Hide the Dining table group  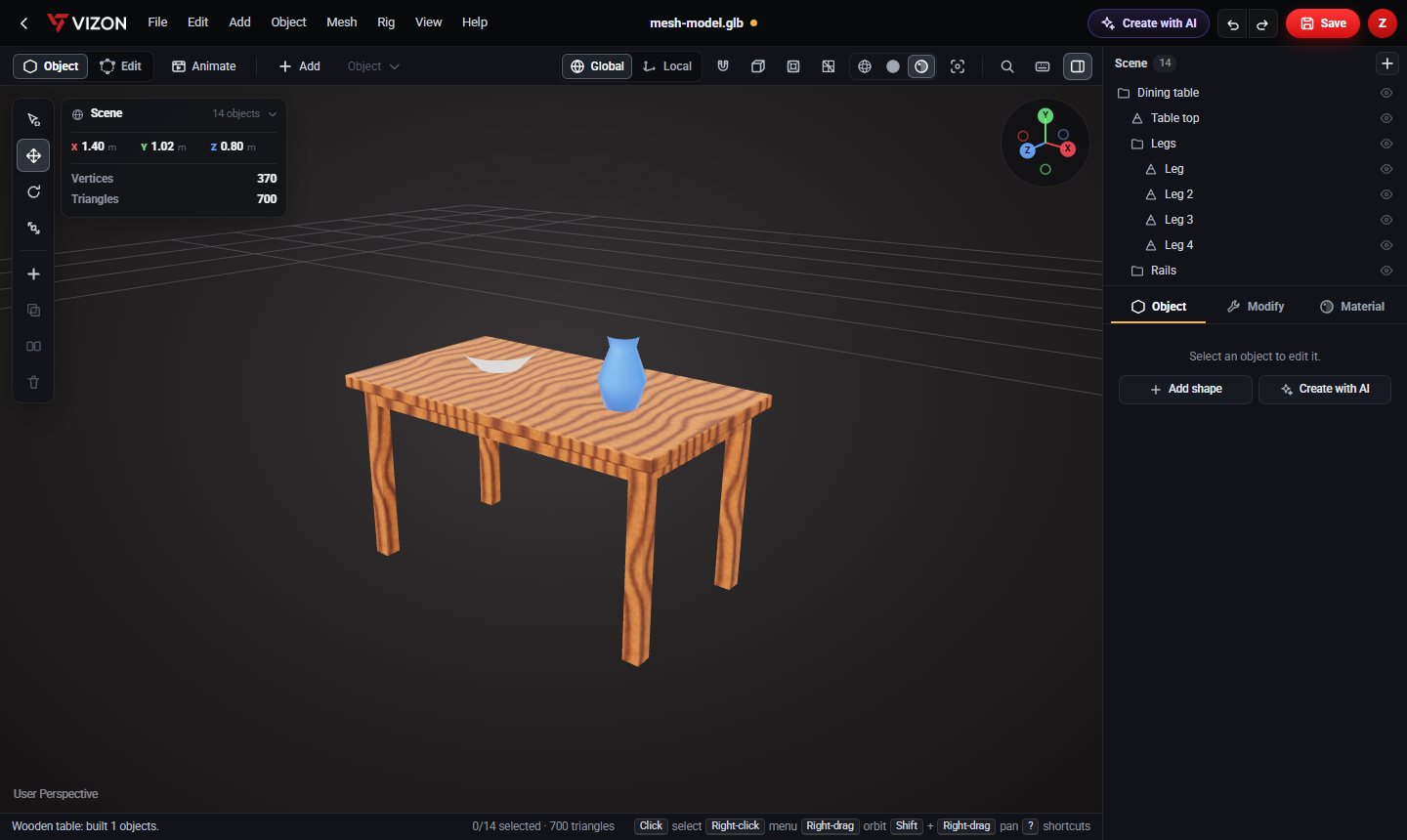1386,93
